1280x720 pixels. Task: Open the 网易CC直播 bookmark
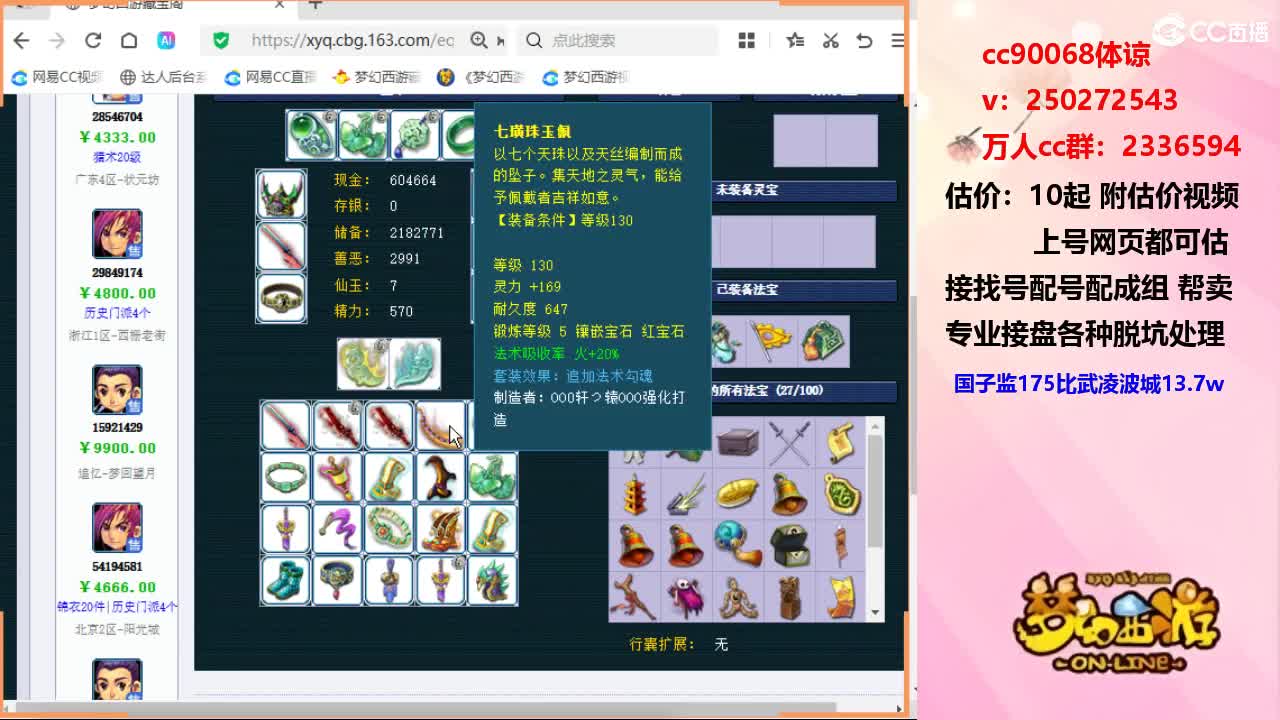click(x=270, y=77)
